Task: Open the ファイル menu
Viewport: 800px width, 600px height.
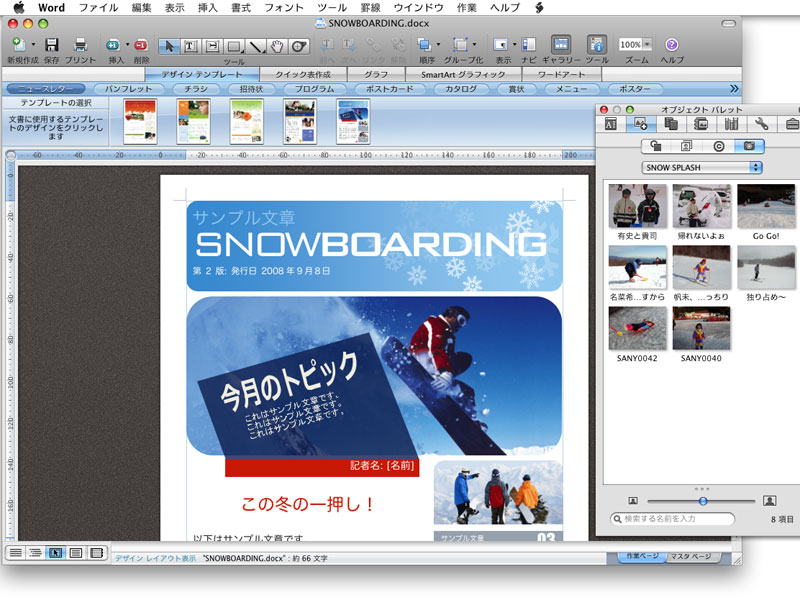Action: [x=98, y=8]
